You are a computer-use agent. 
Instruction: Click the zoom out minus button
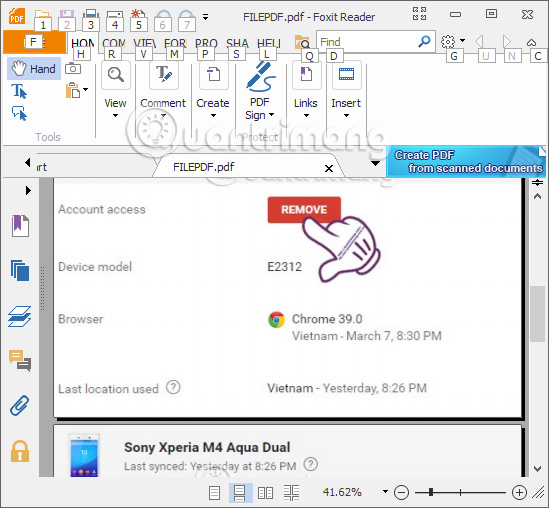[401, 493]
